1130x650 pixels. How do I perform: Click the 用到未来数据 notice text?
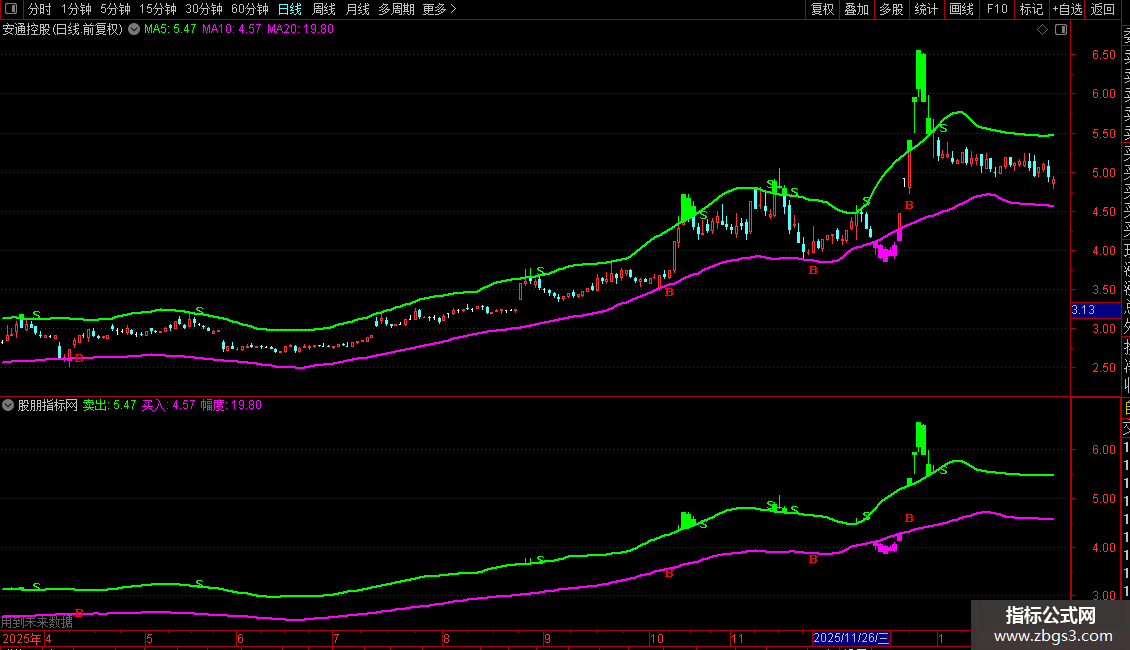[x=37, y=622]
